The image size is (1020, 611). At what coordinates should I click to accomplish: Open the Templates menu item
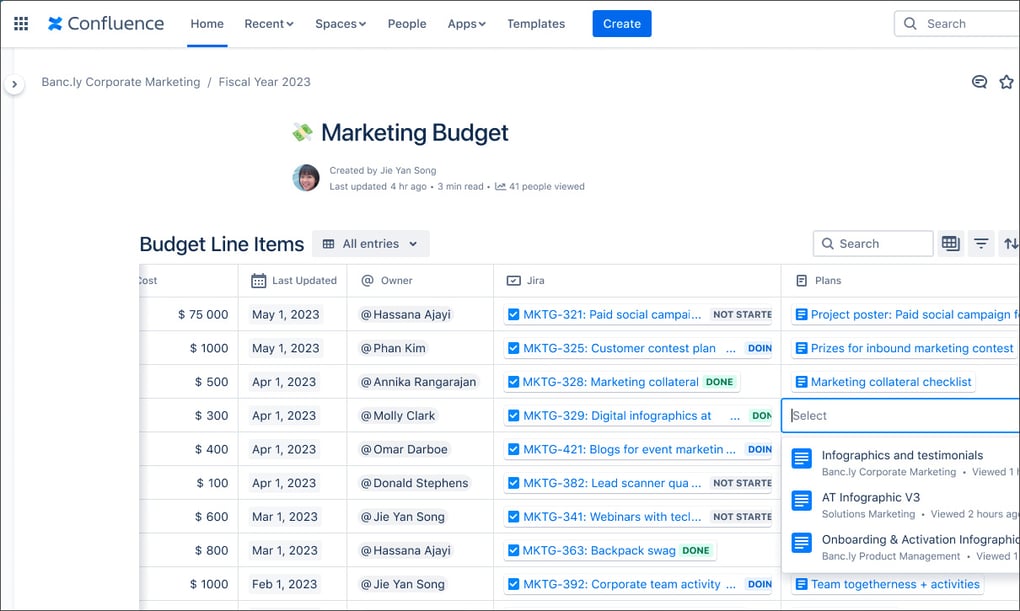tap(536, 23)
